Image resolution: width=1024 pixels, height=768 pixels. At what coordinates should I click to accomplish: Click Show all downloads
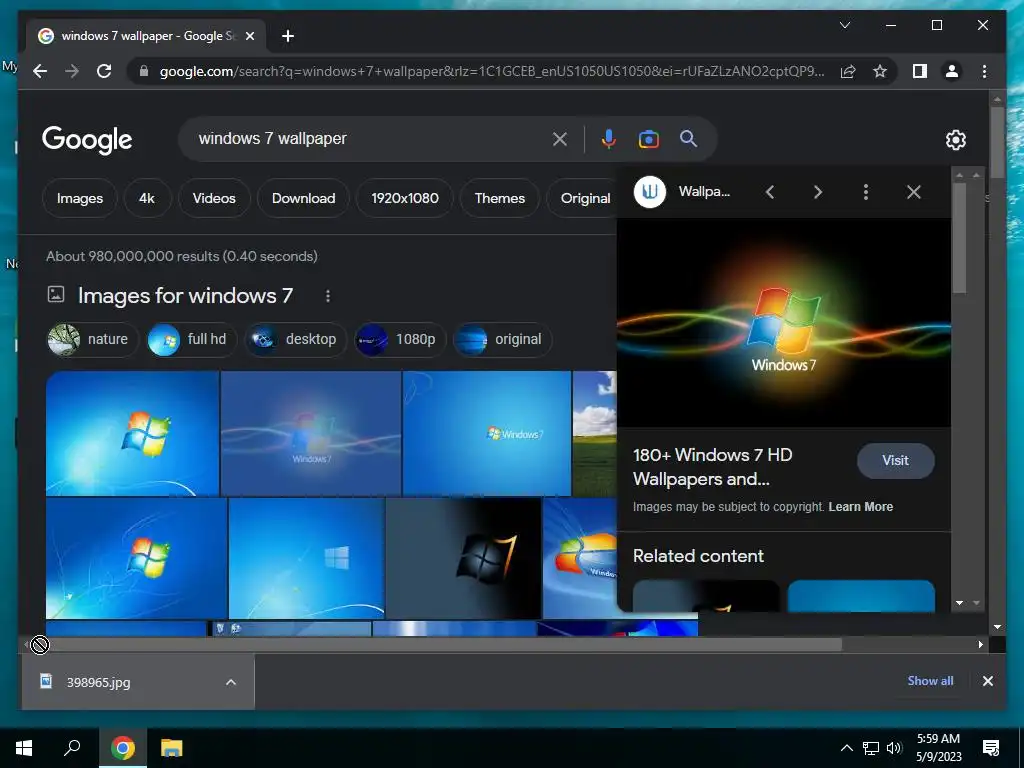tap(930, 680)
